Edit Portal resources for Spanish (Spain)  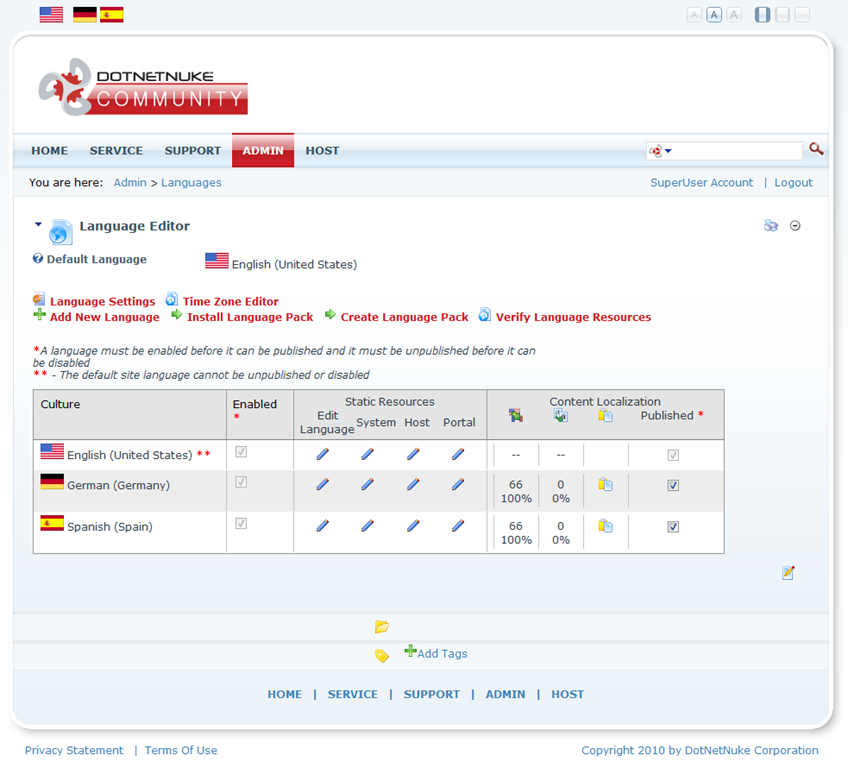tap(458, 525)
